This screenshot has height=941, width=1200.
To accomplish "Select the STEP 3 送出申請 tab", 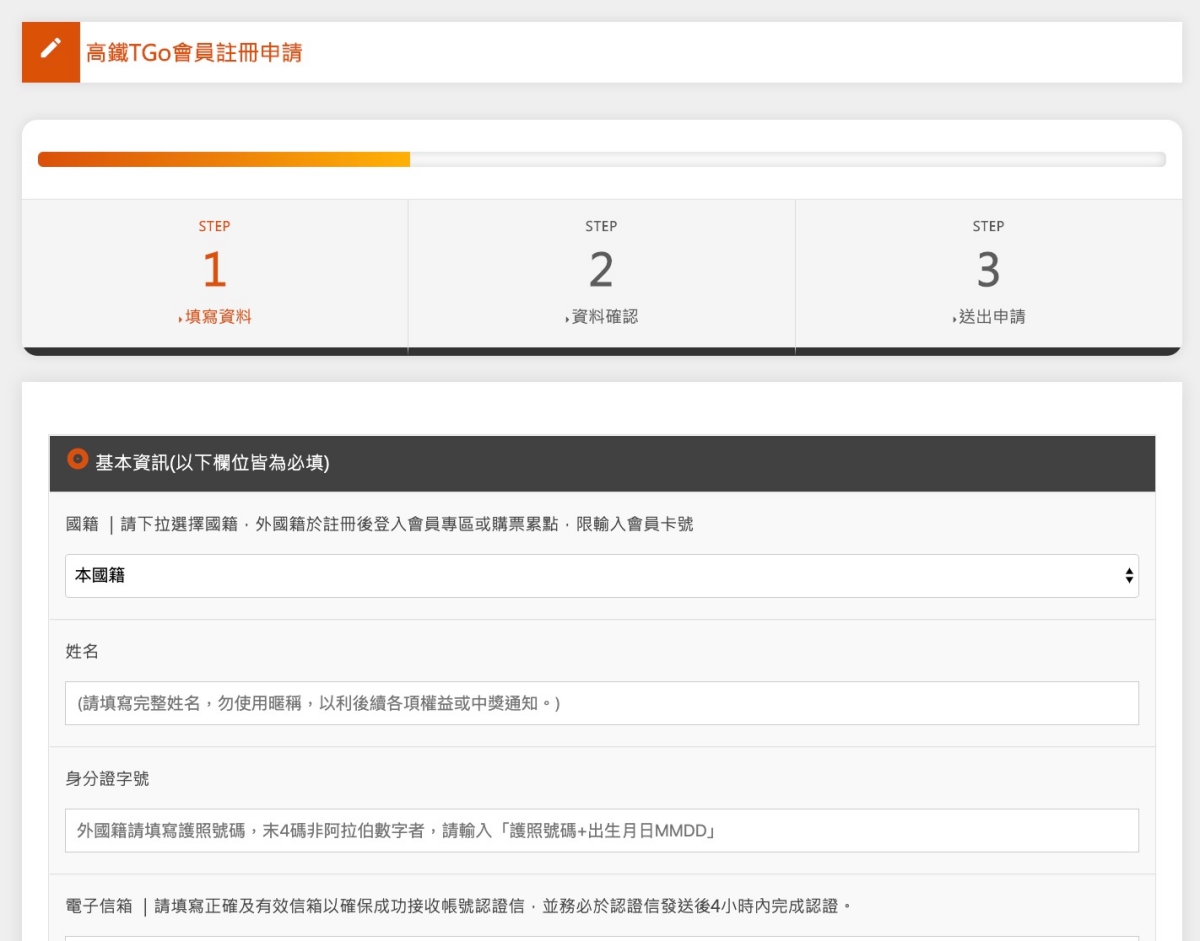I will tap(988, 274).
